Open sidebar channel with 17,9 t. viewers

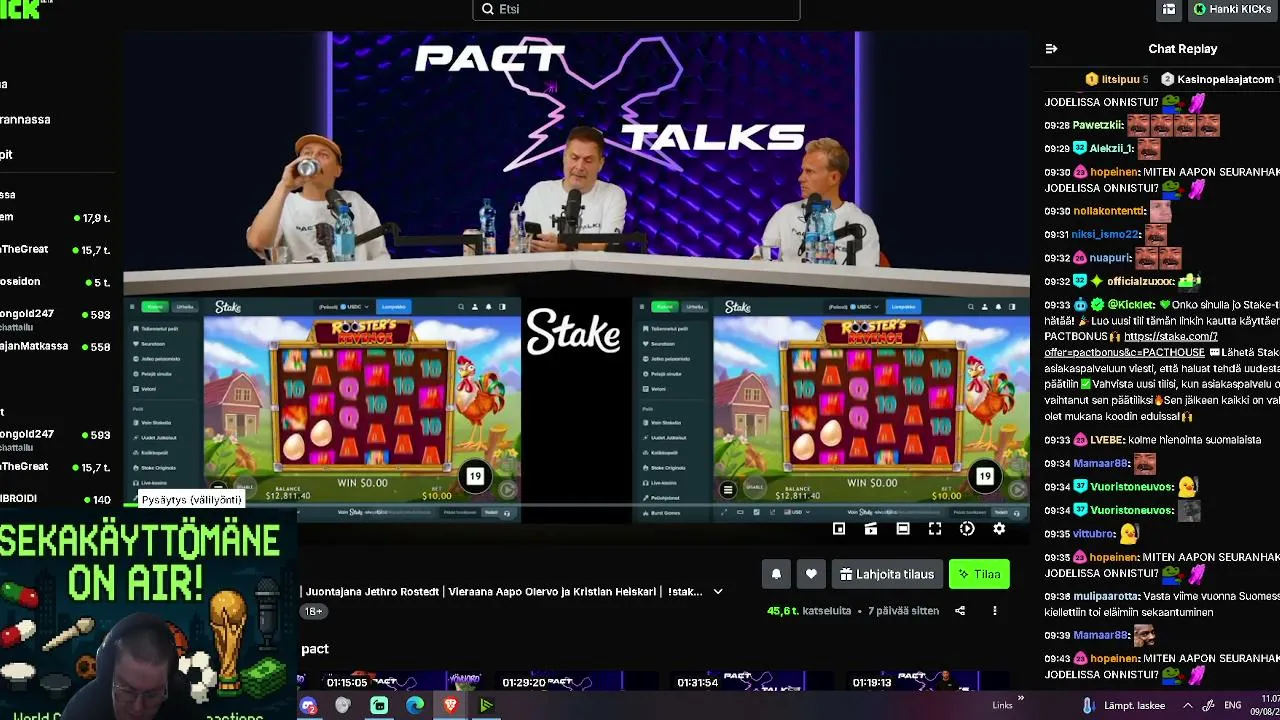pyautogui.click(x=55, y=218)
